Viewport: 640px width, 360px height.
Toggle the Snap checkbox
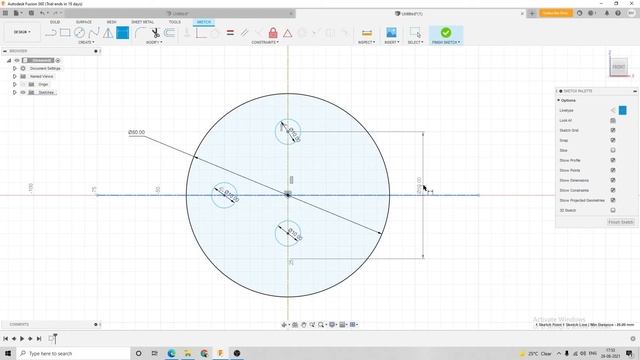click(x=613, y=140)
